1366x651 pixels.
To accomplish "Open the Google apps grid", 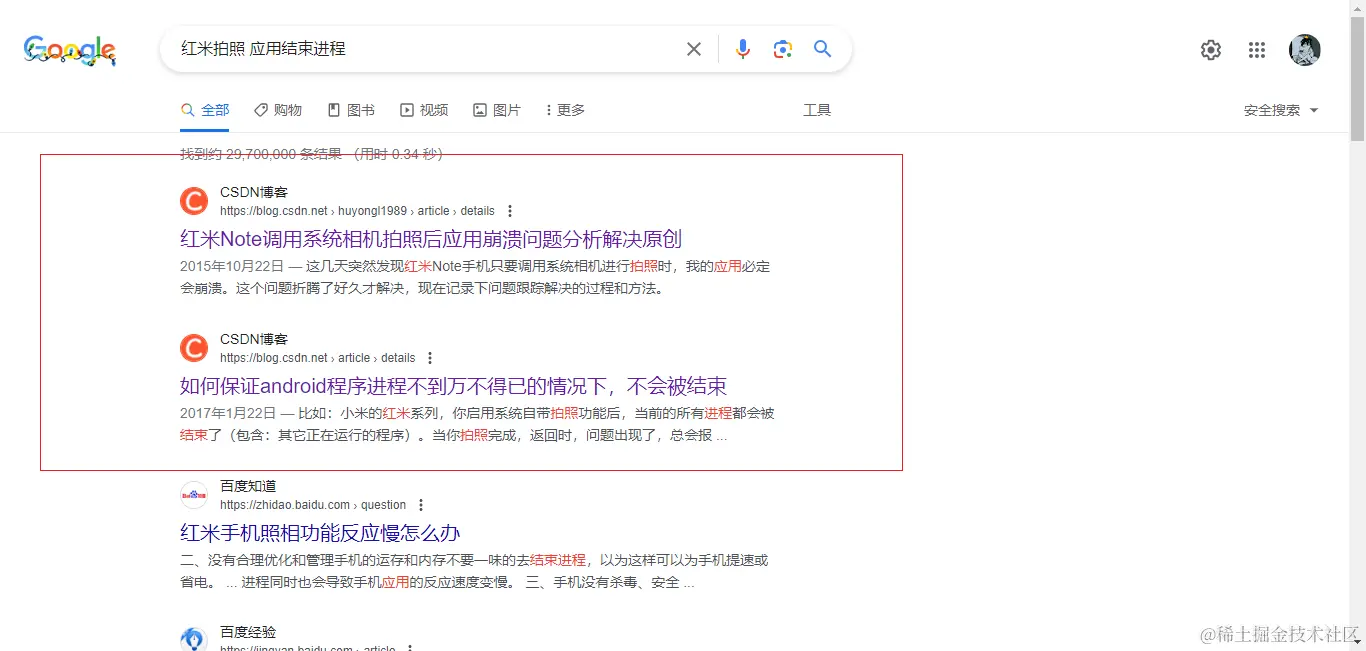I will 1257,50.
